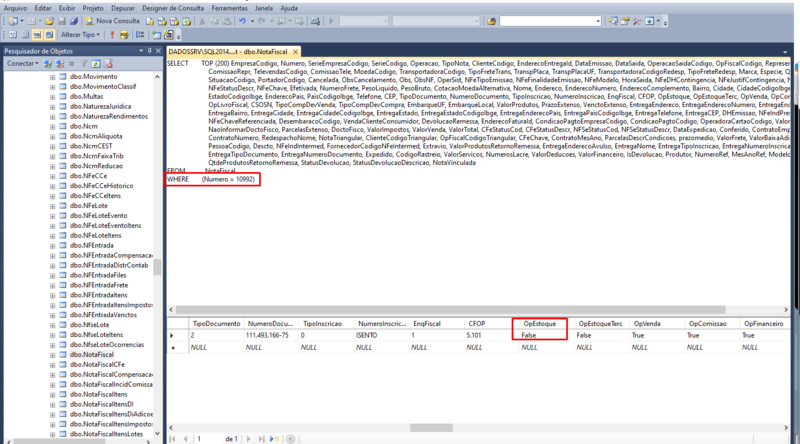Click the cut scissors icon

pyautogui.click(x=202, y=21)
